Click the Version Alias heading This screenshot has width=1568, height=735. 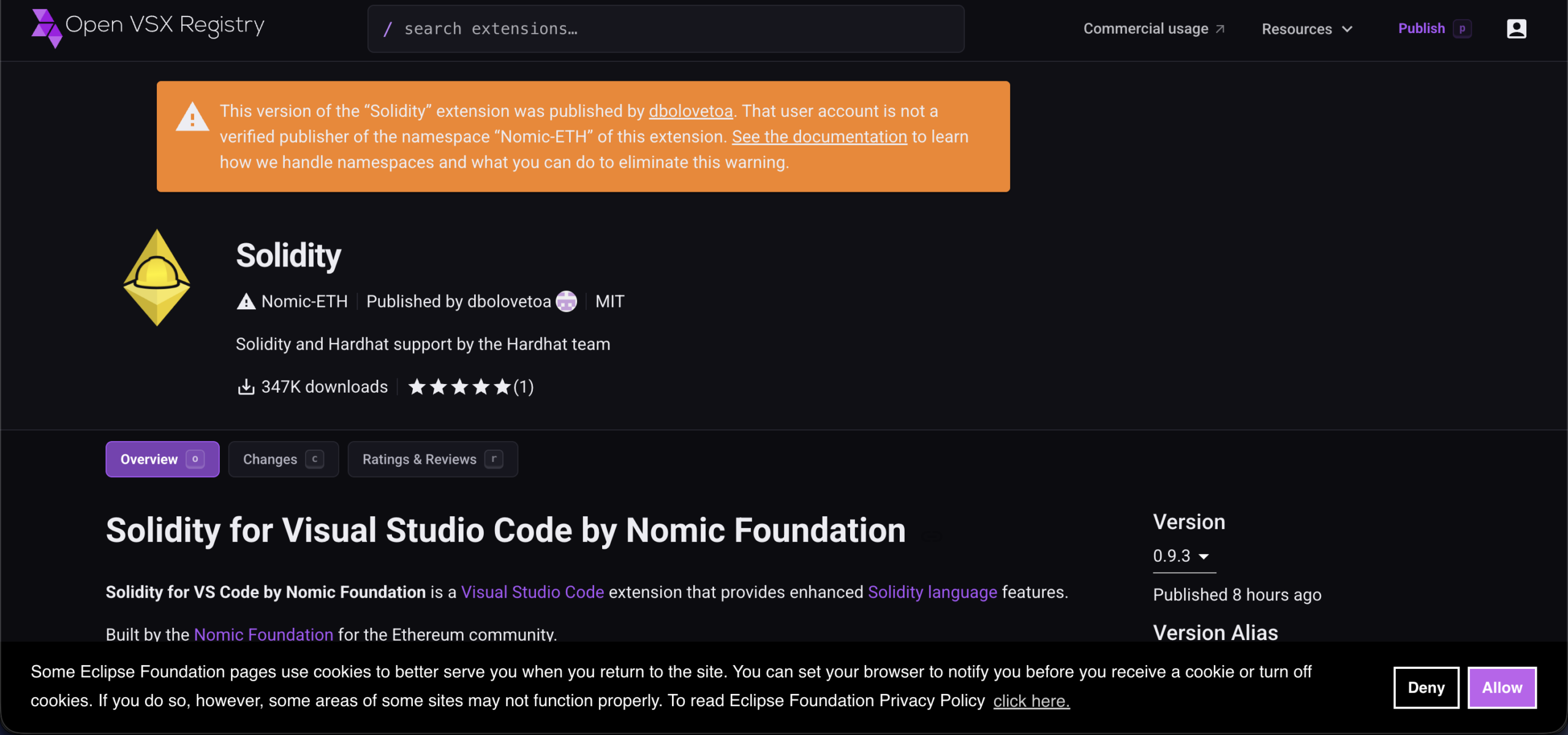click(1215, 633)
